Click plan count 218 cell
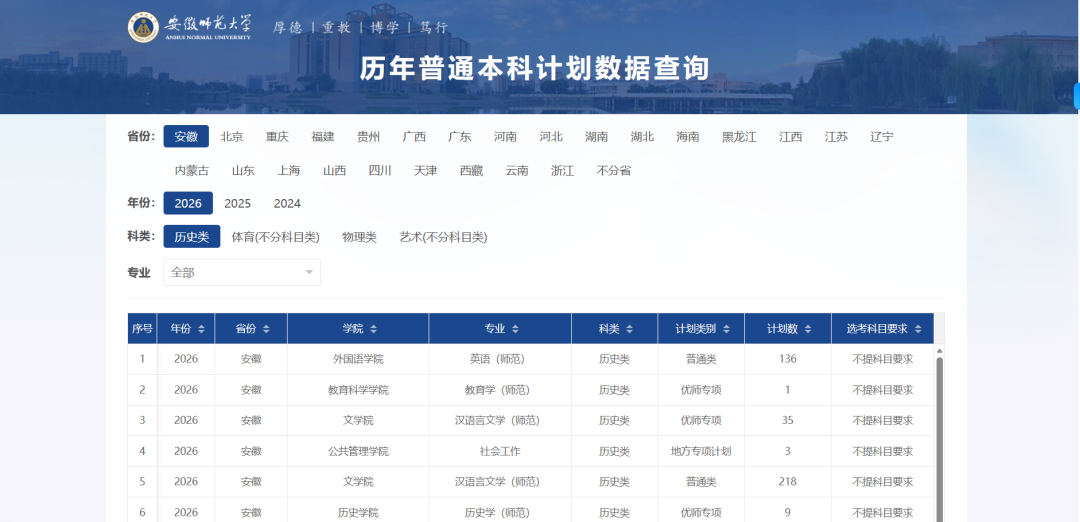The width and height of the screenshot is (1080, 522). coord(788,481)
